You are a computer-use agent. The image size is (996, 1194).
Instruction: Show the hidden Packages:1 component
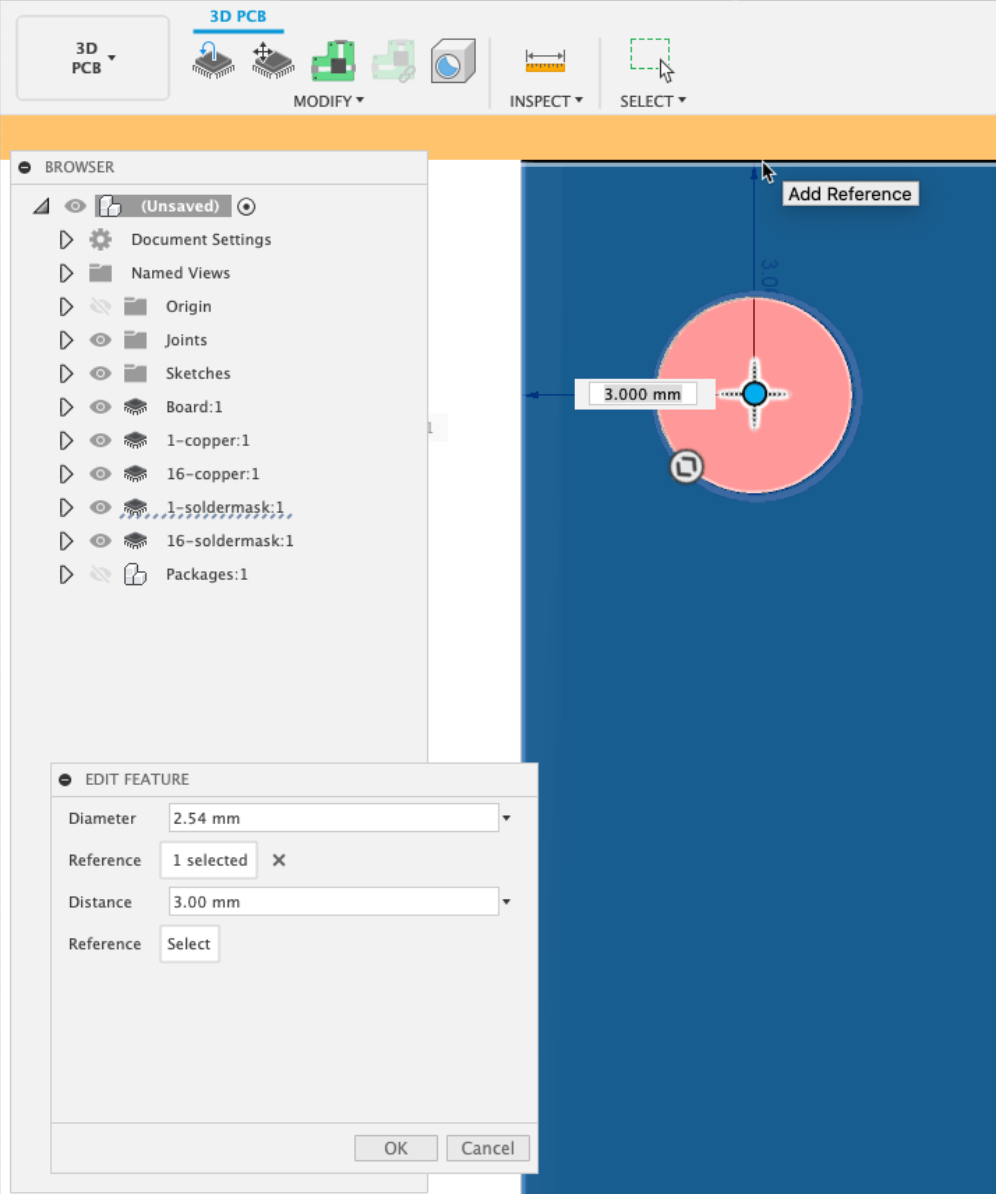click(x=101, y=574)
